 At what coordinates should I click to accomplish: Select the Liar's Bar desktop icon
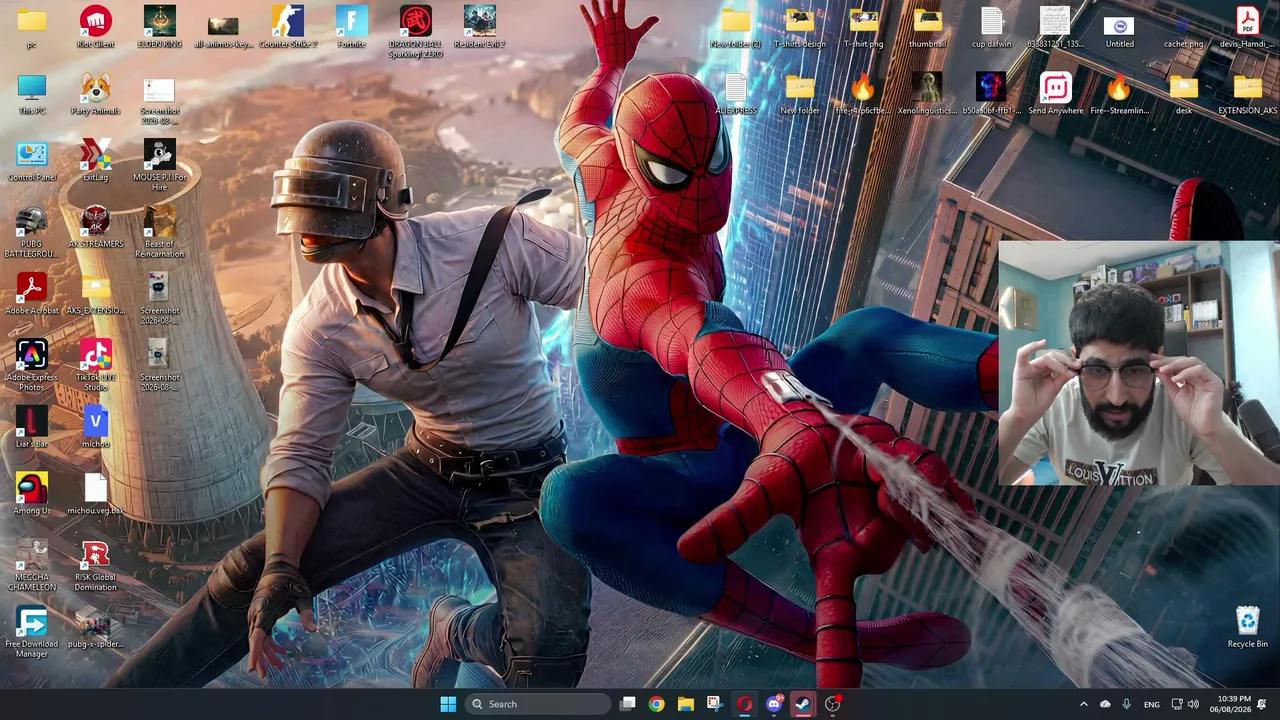[x=31, y=428]
